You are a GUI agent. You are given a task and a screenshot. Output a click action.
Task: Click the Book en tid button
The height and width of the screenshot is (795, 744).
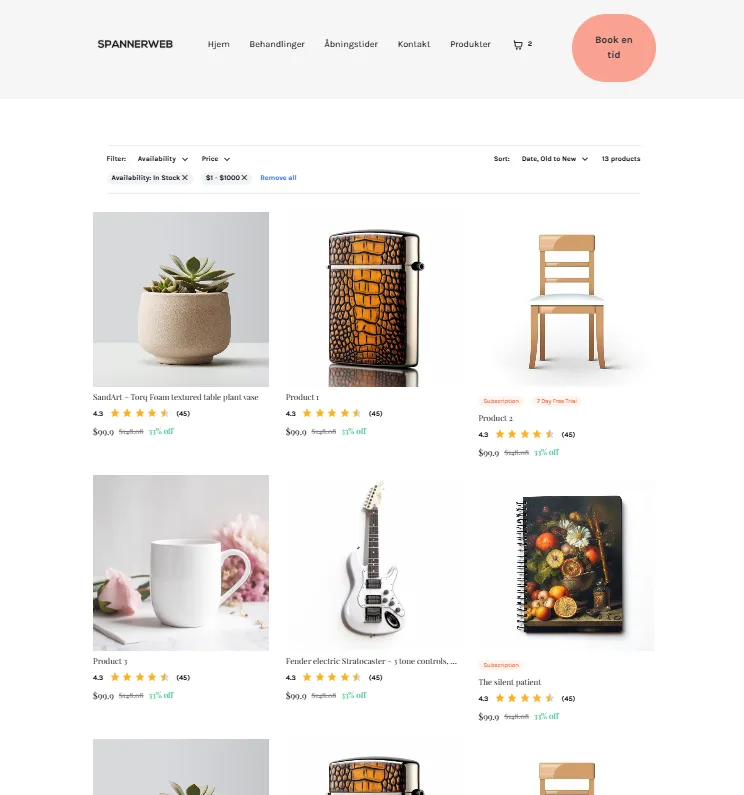[614, 48]
